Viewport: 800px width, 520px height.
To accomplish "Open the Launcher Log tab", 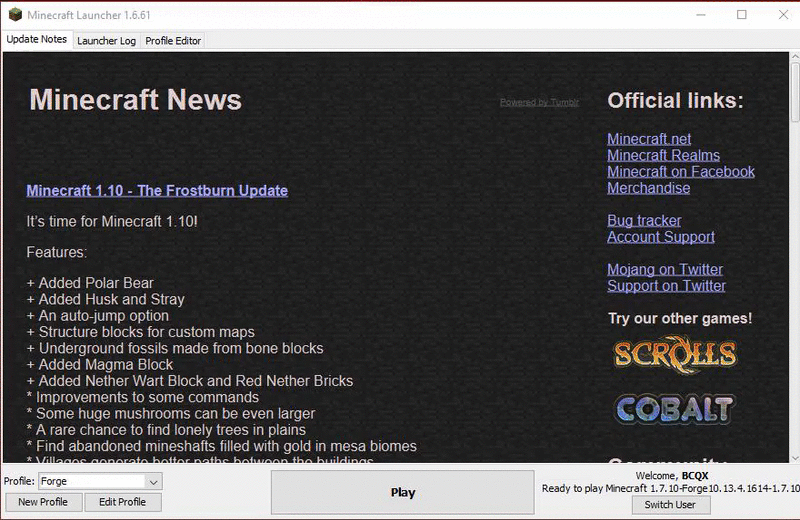I will (x=106, y=41).
